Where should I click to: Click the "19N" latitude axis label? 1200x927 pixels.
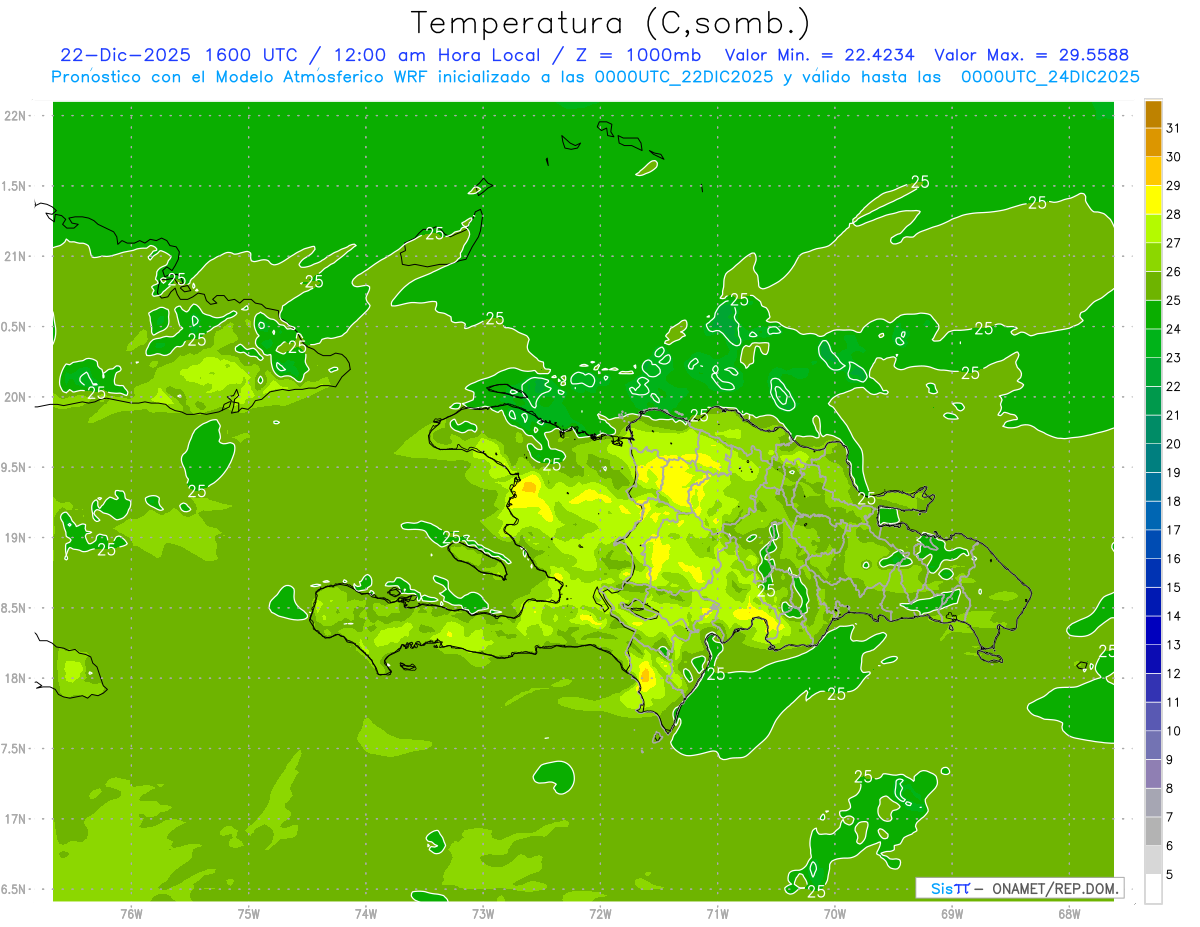coord(14,538)
